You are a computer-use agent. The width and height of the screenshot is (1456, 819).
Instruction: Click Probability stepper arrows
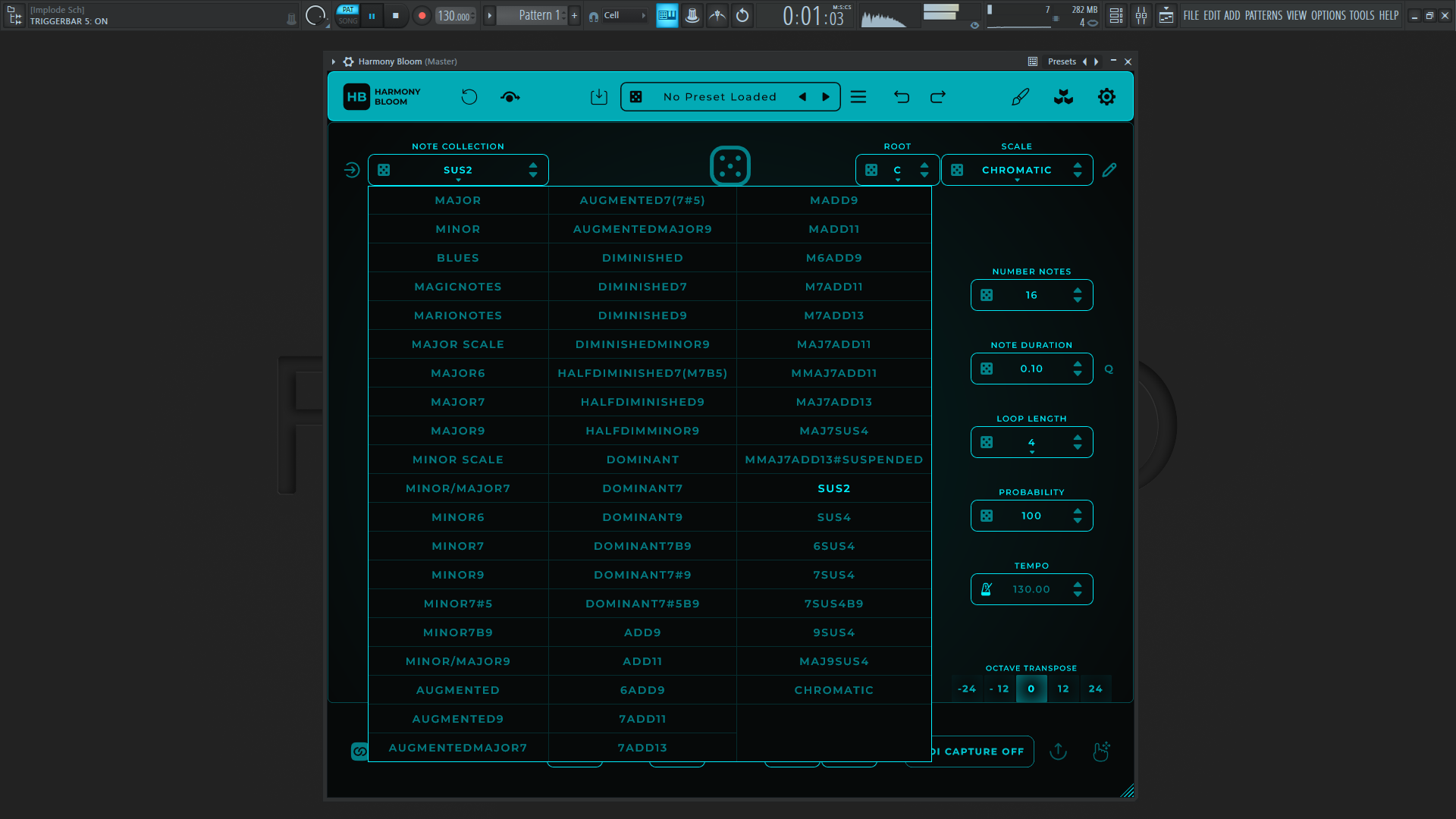point(1078,516)
